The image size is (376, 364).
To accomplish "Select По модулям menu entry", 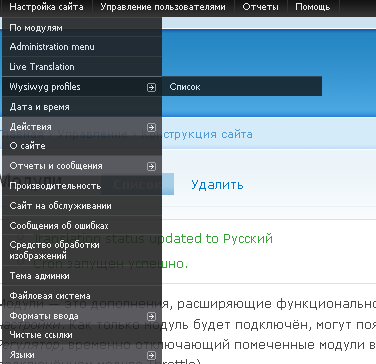I will [82, 27].
